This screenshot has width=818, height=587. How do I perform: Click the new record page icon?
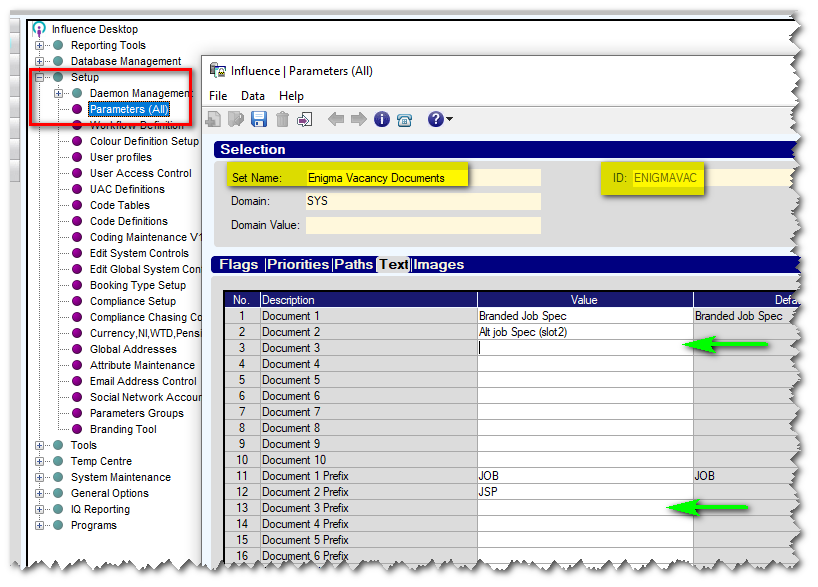click(213, 119)
